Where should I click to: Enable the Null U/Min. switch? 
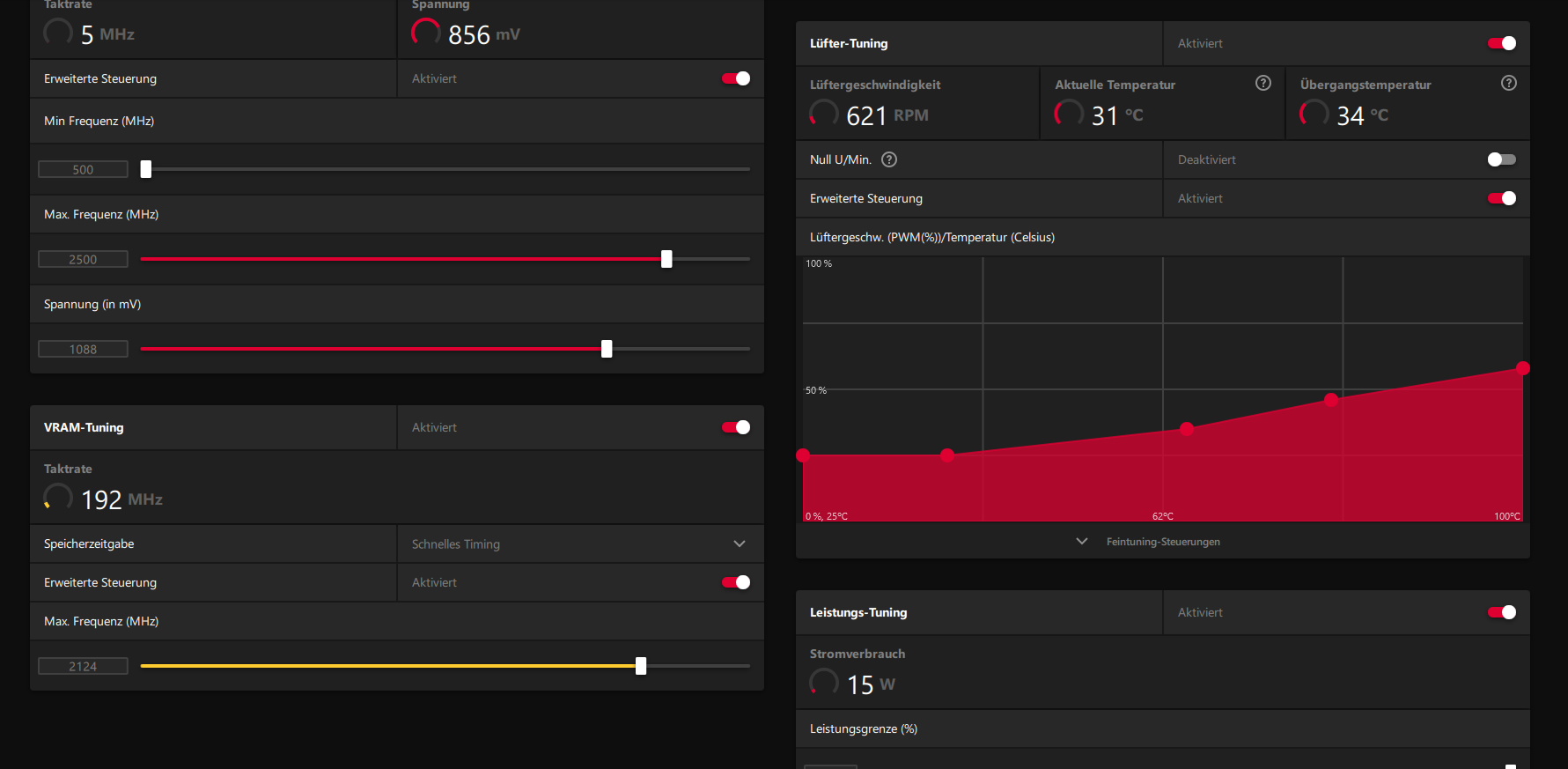[1502, 159]
